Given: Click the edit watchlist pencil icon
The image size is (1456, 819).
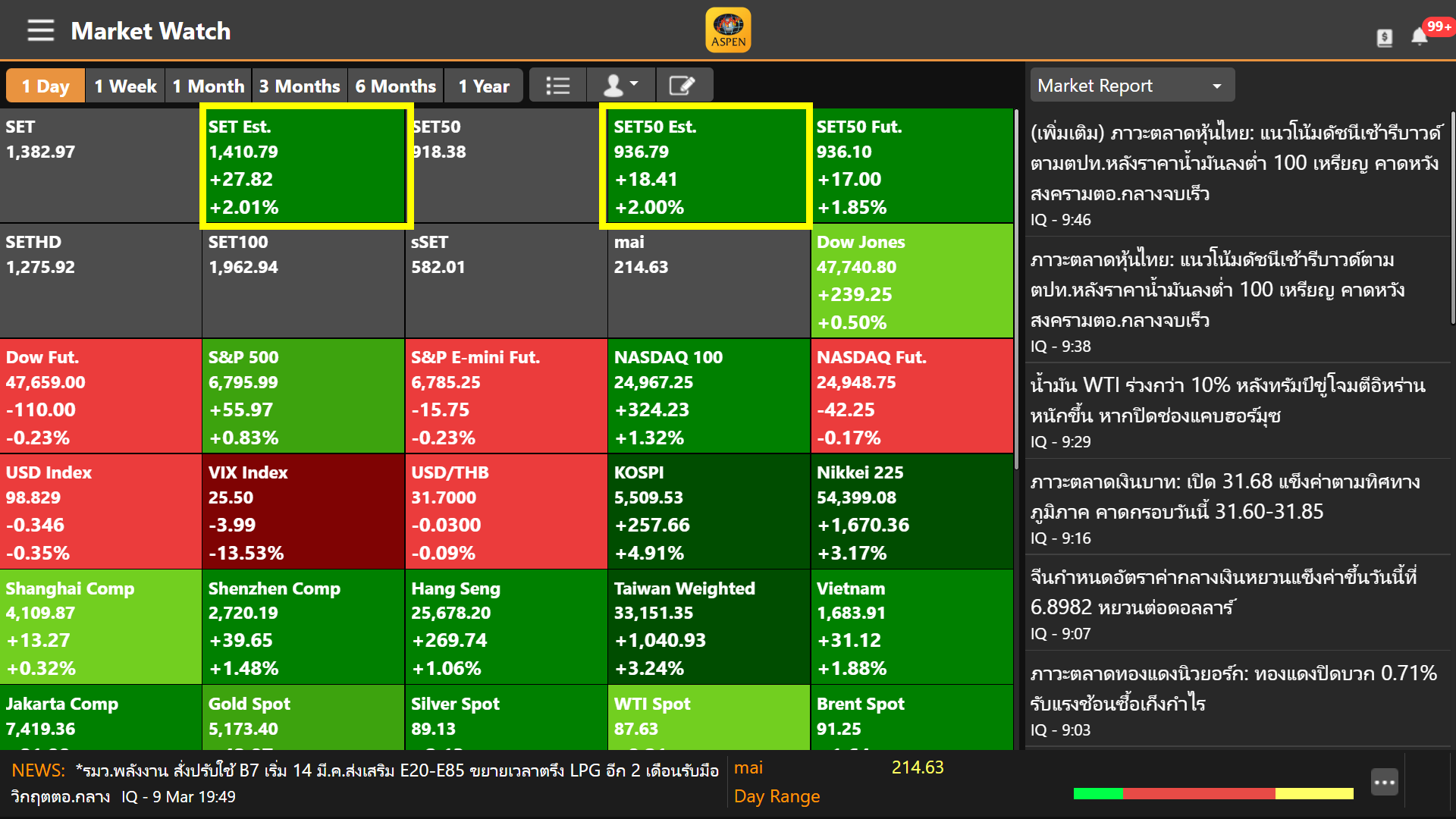Looking at the screenshot, I should point(682,86).
